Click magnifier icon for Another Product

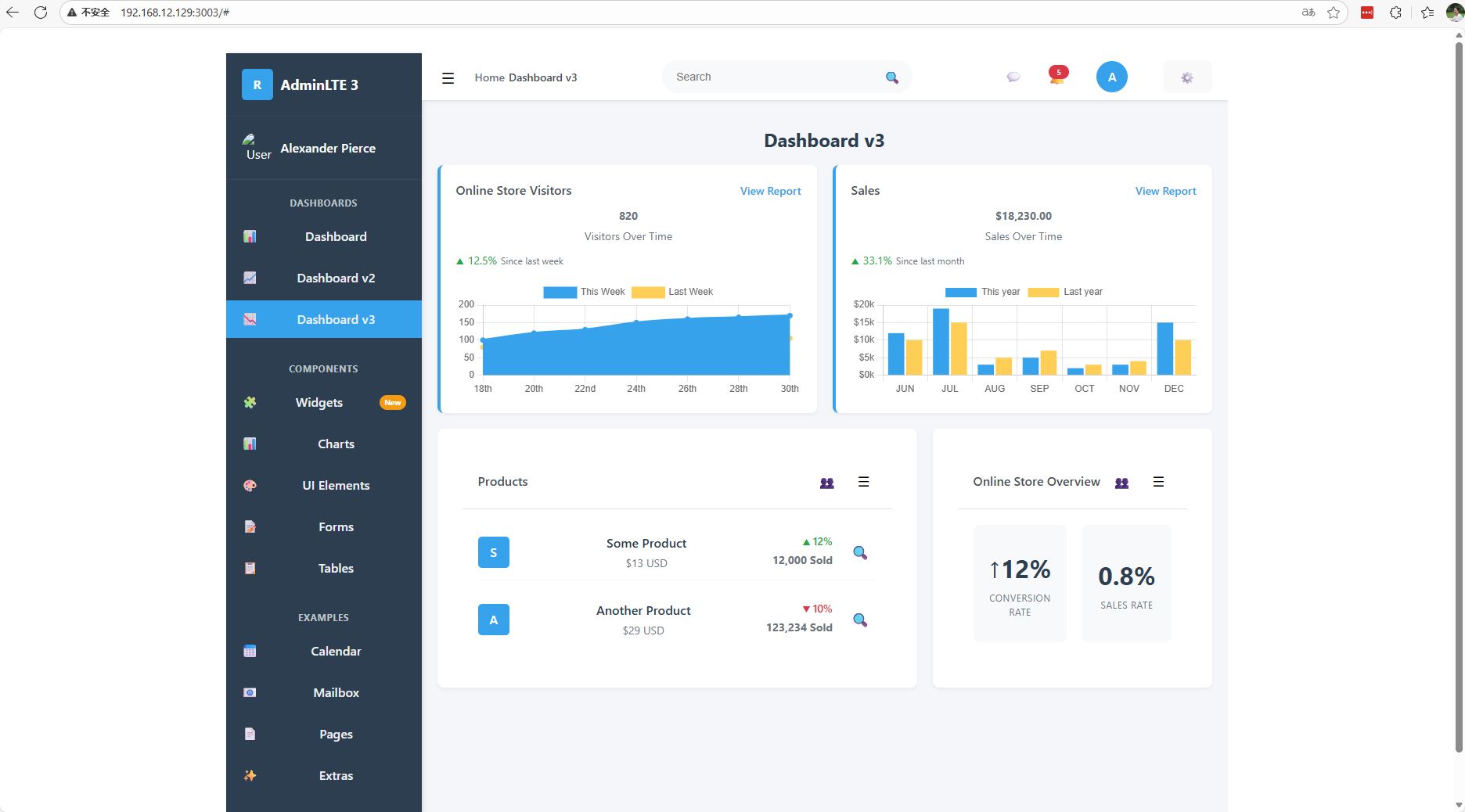coord(859,620)
